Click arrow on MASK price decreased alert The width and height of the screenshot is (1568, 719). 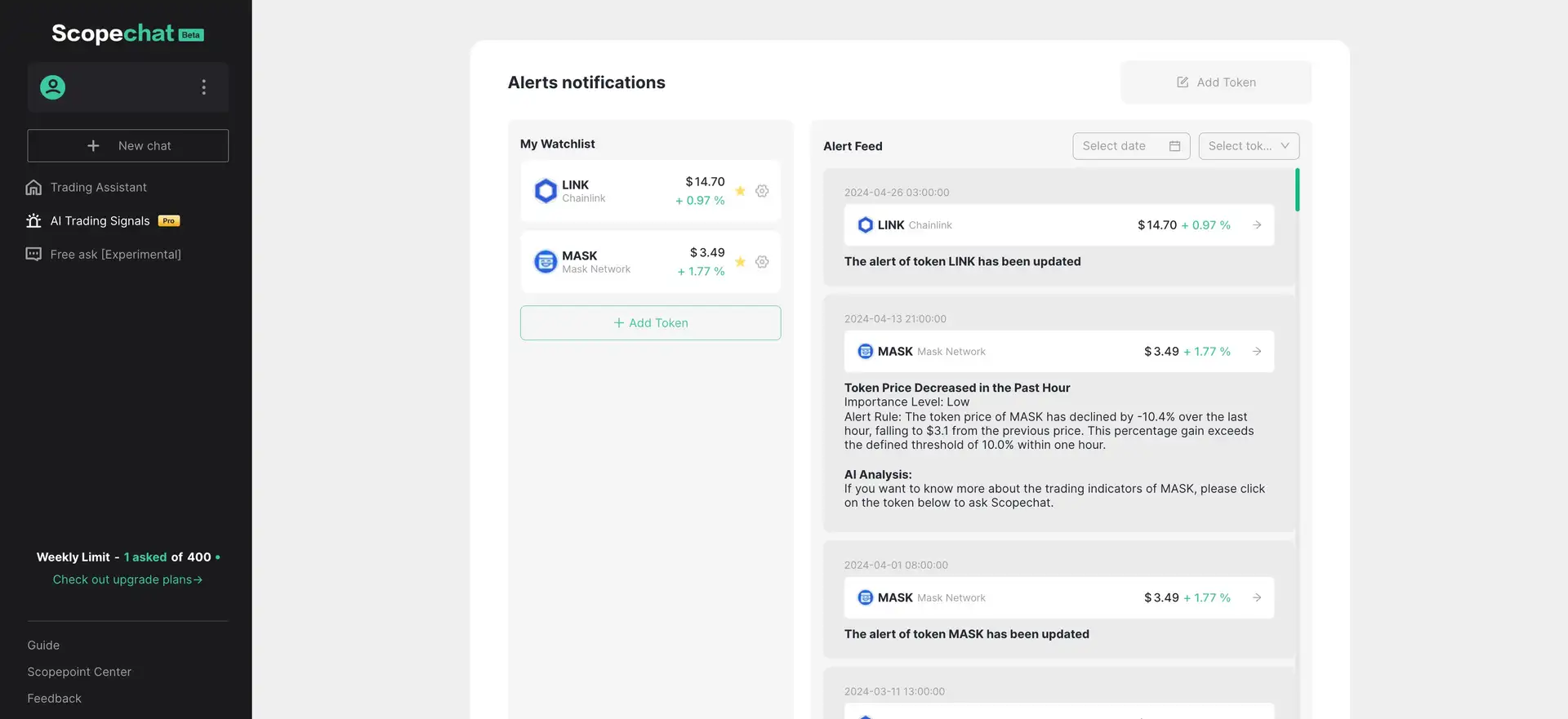coord(1257,352)
